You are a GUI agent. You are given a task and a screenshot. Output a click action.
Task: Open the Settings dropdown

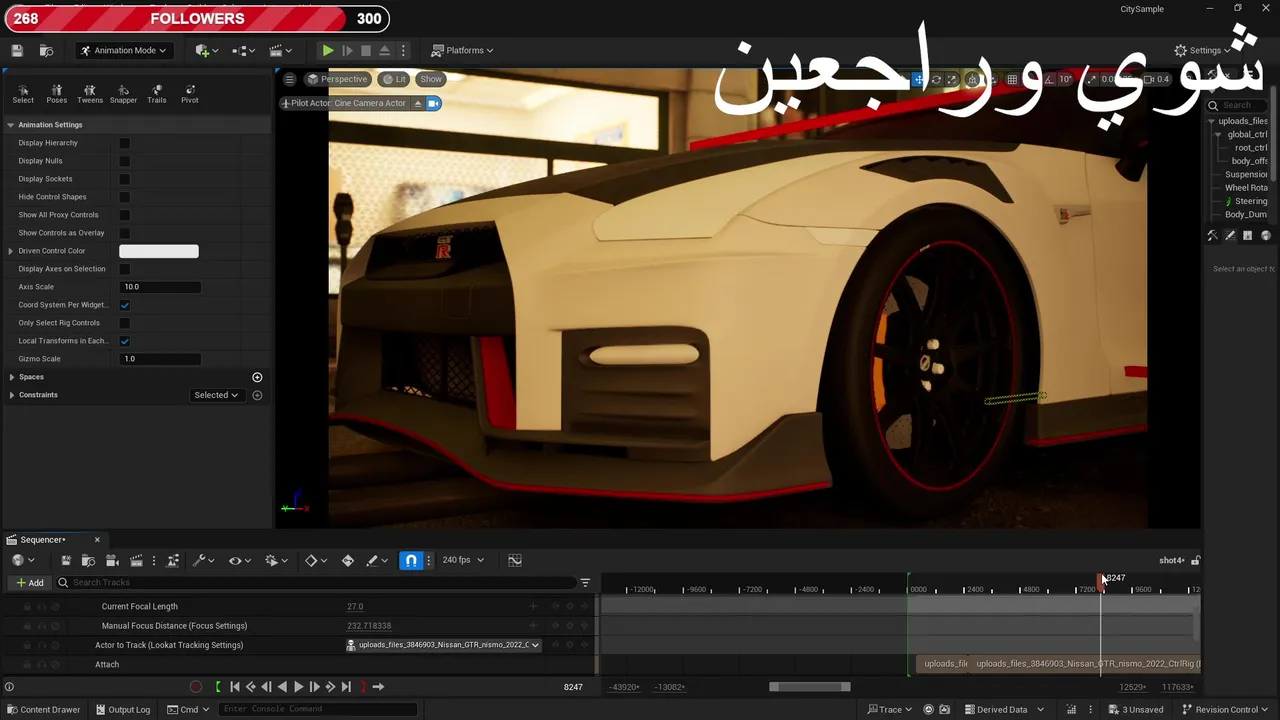point(1203,50)
